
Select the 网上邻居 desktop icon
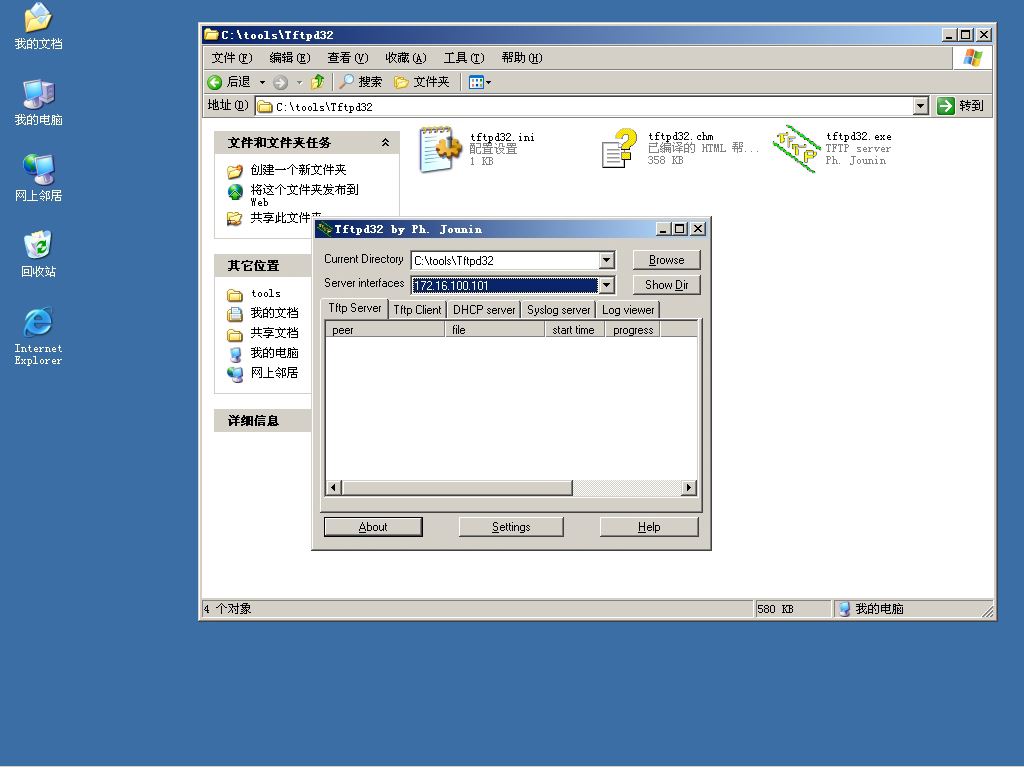tap(38, 178)
